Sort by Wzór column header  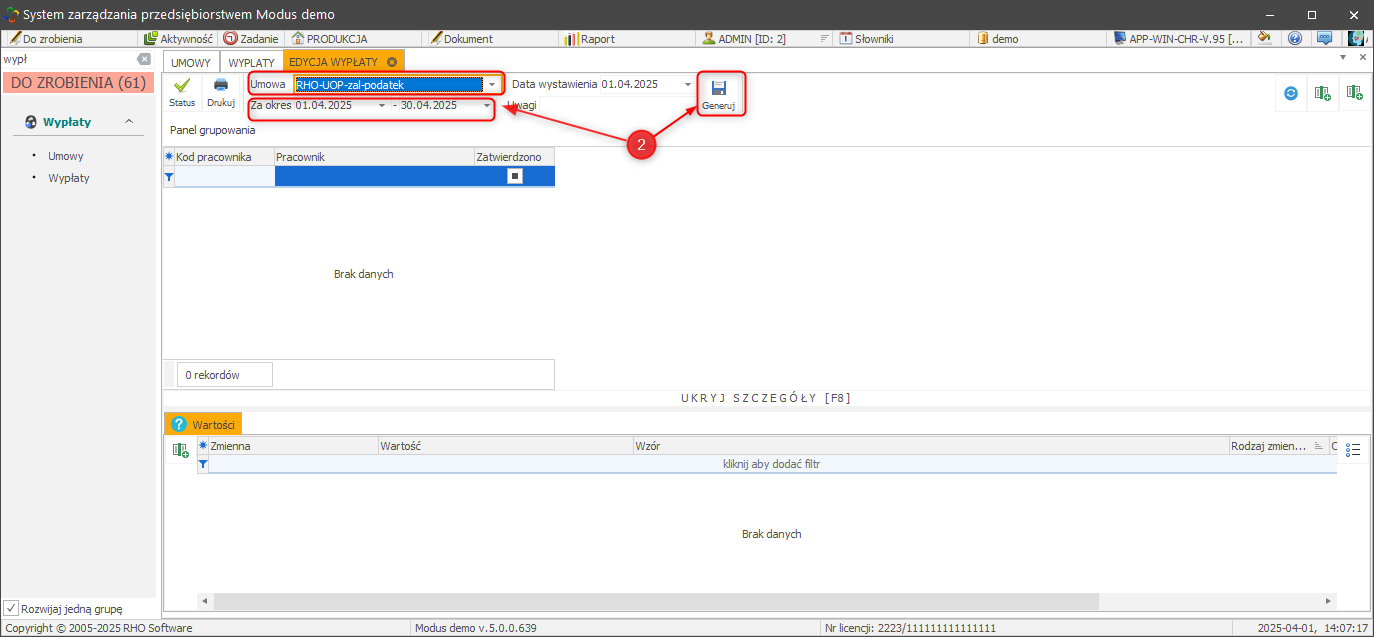click(x=930, y=446)
